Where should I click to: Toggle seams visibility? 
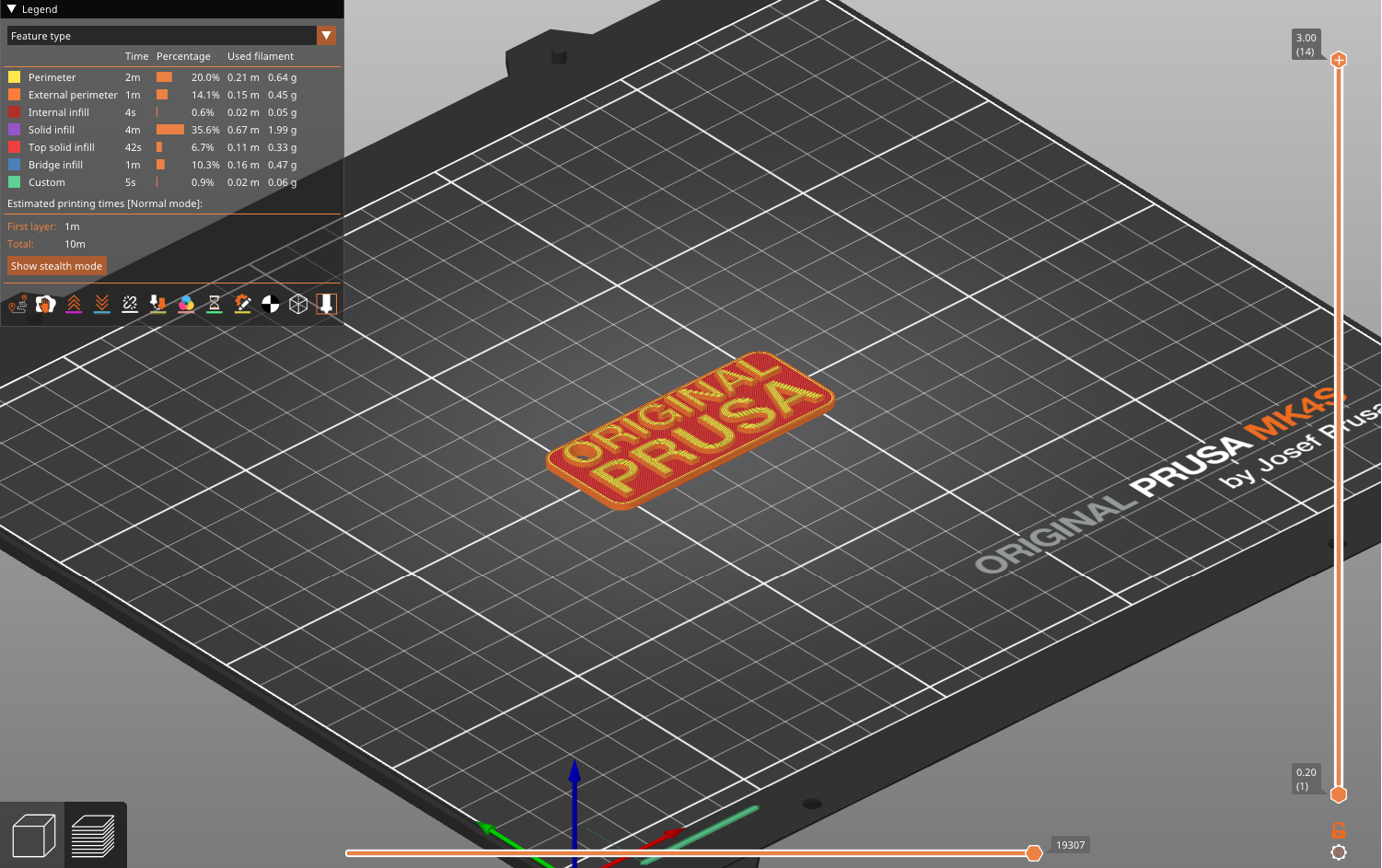pyautogui.click(x=130, y=304)
